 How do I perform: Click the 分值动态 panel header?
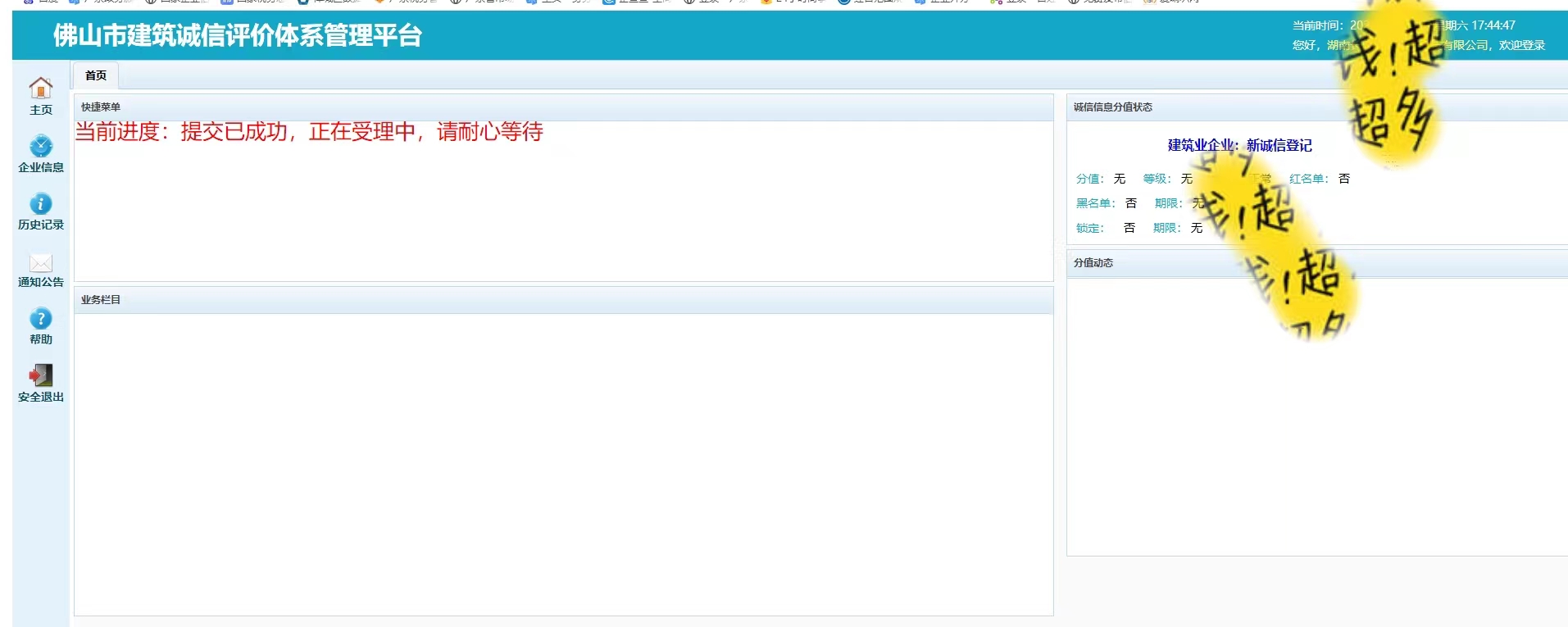click(1317, 263)
